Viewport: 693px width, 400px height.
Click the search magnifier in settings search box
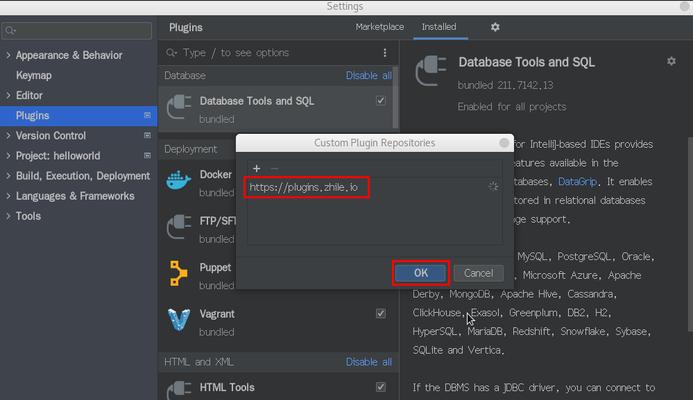[11, 30]
